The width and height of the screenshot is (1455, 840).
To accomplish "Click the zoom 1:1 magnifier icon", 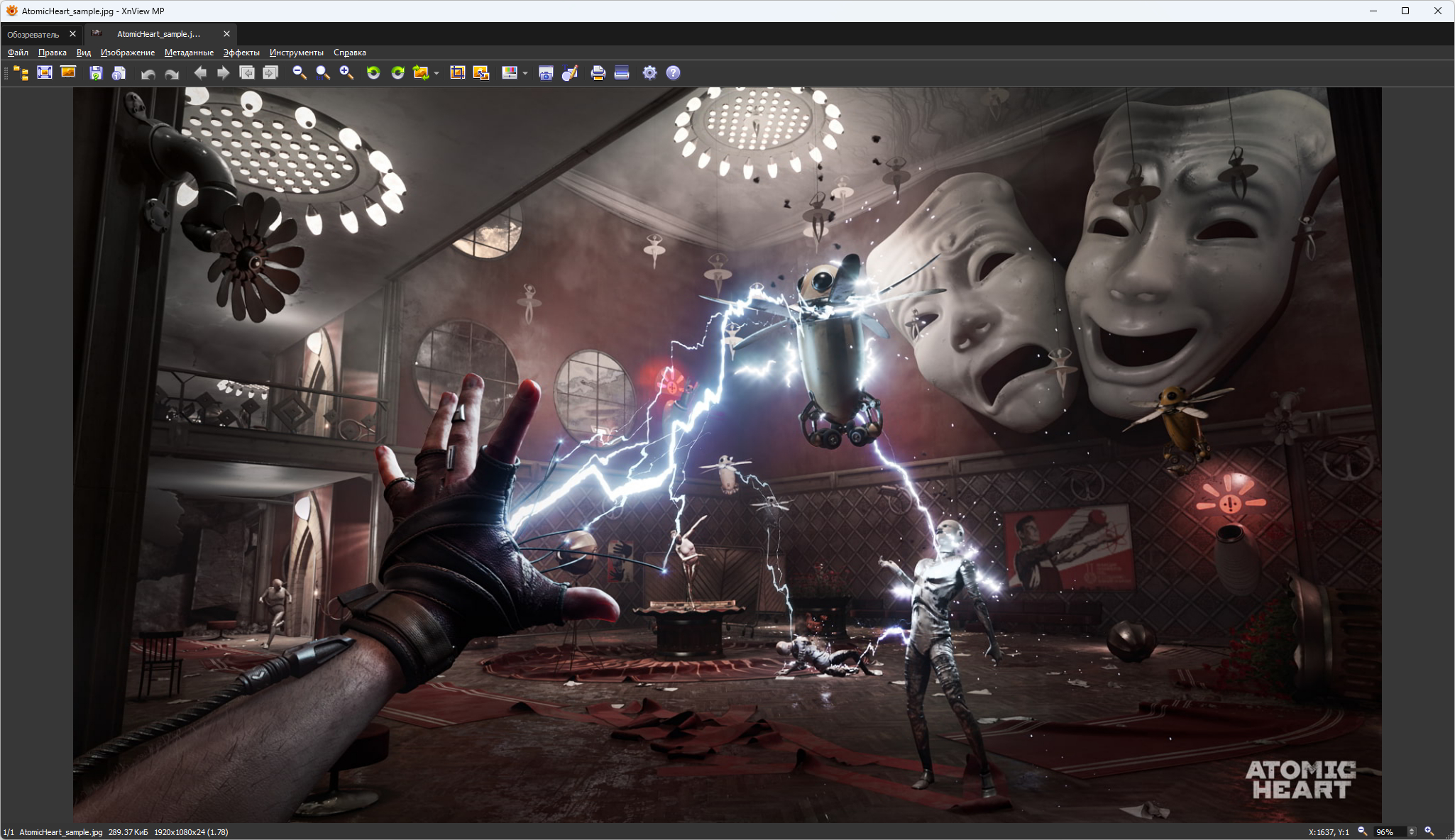I will click(323, 73).
